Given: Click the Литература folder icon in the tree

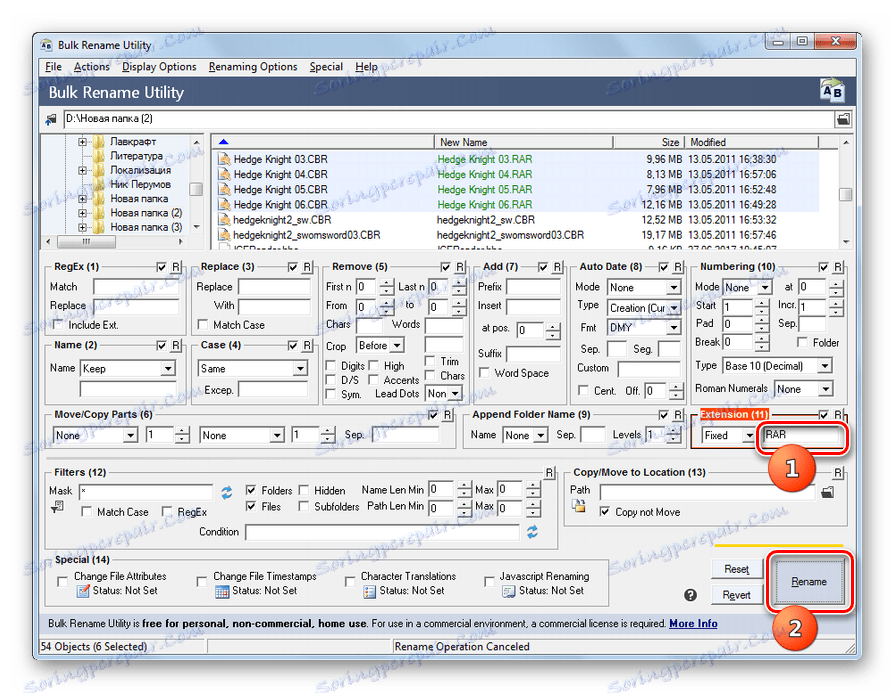Looking at the screenshot, I should click(x=99, y=156).
